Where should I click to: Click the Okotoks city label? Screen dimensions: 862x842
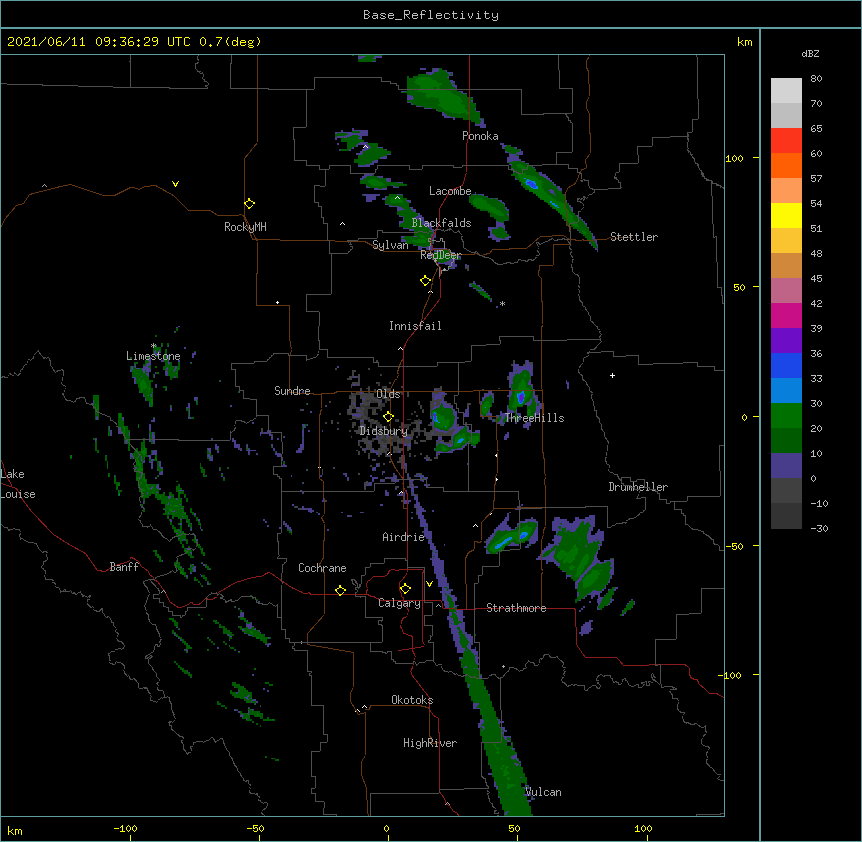click(x=412, y=700)
